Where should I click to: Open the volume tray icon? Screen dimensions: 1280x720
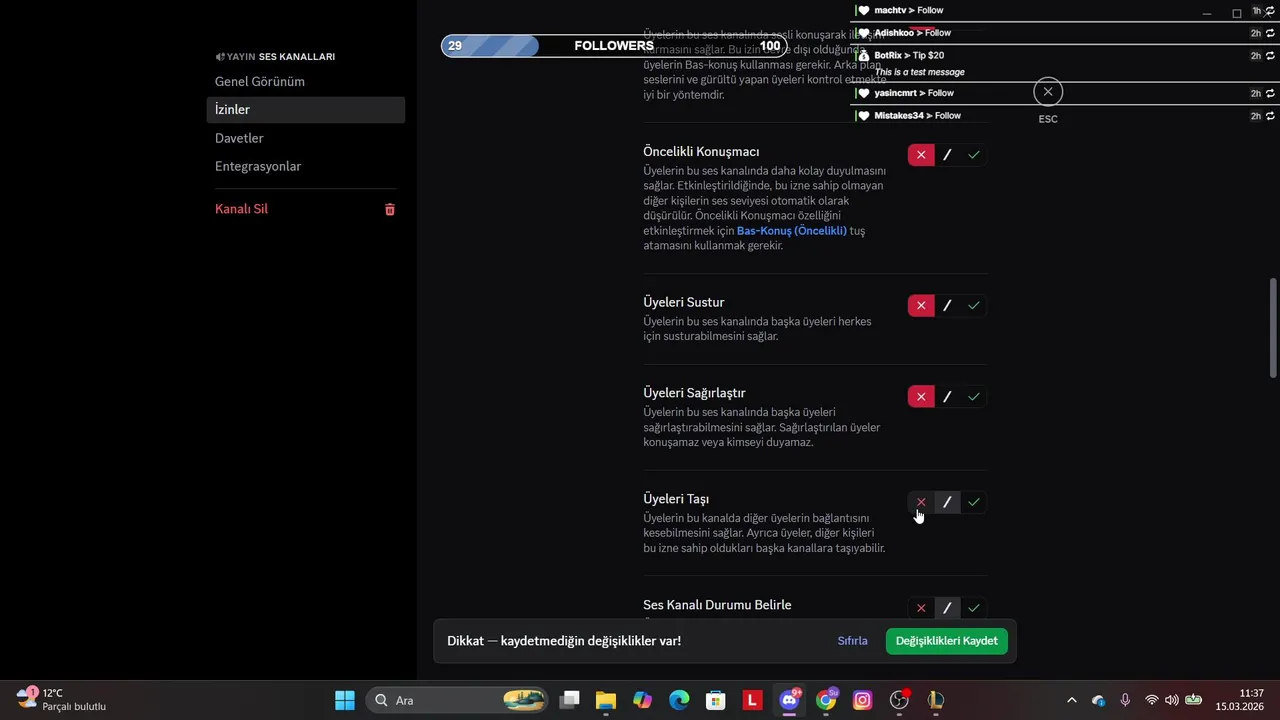coord(1172,700)
